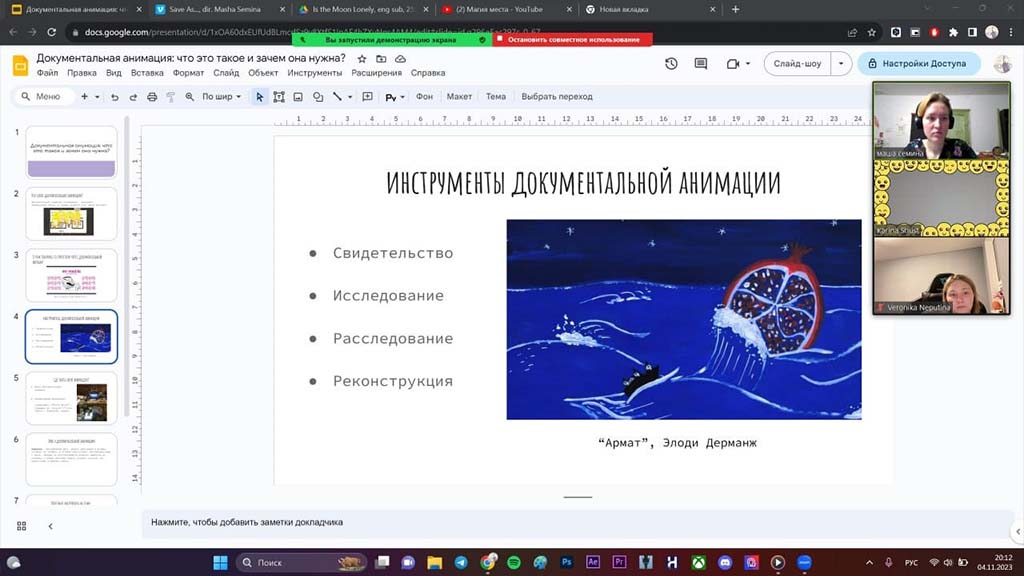The image size is (1024, 576).
Task: Expand the Слайд-шоу options dropdown arrow
Action: (x=841, y=63)
